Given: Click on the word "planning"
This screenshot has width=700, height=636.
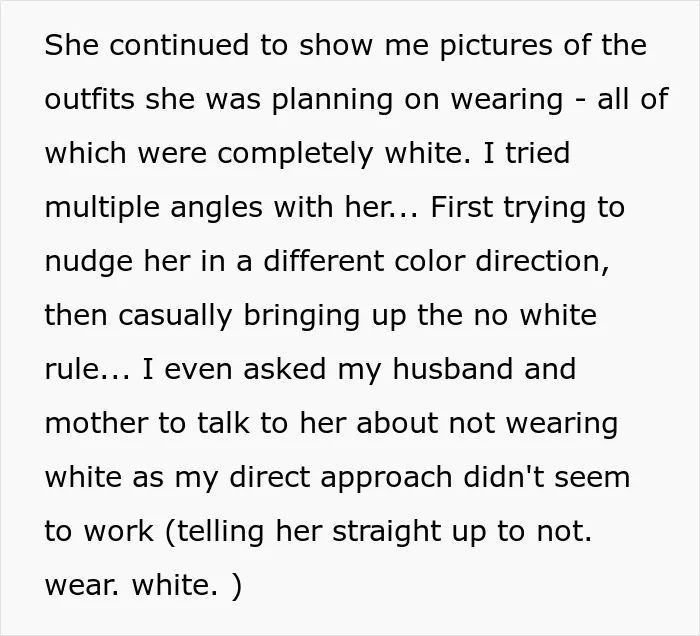Looking at the screenshot, I should (332, 101).
